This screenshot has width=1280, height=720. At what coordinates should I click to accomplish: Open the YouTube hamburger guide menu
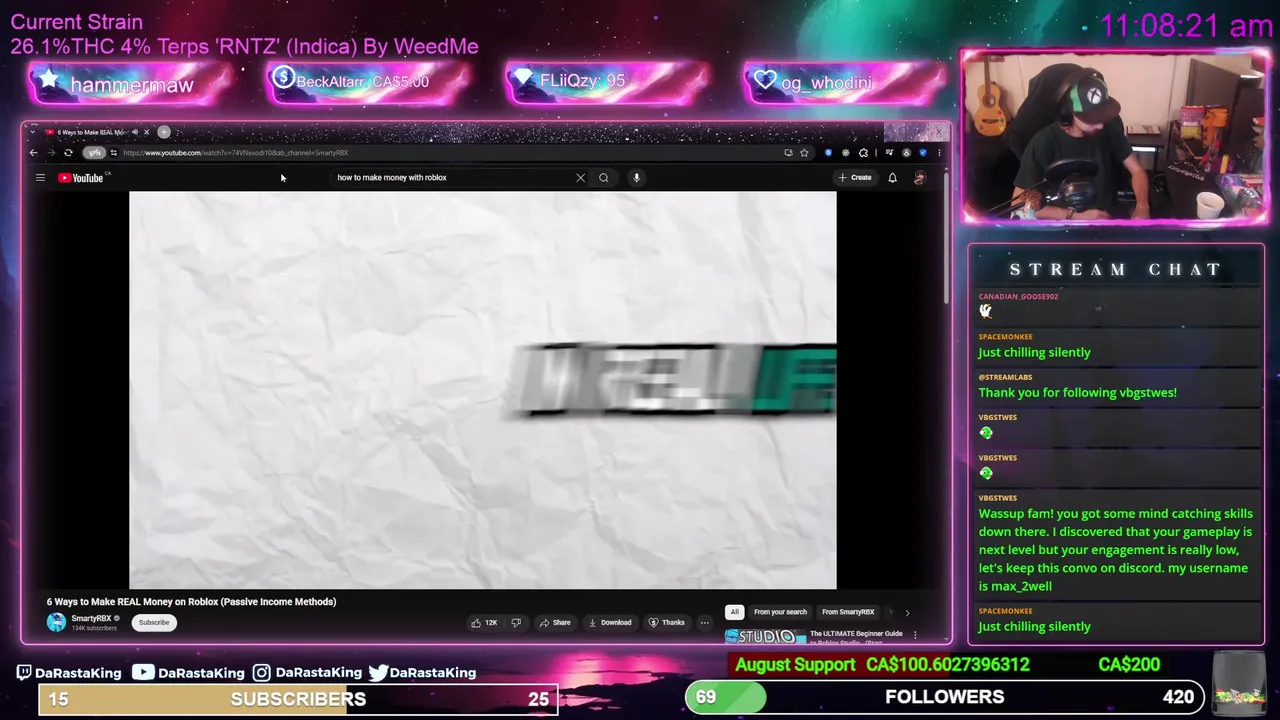point(40,178)
